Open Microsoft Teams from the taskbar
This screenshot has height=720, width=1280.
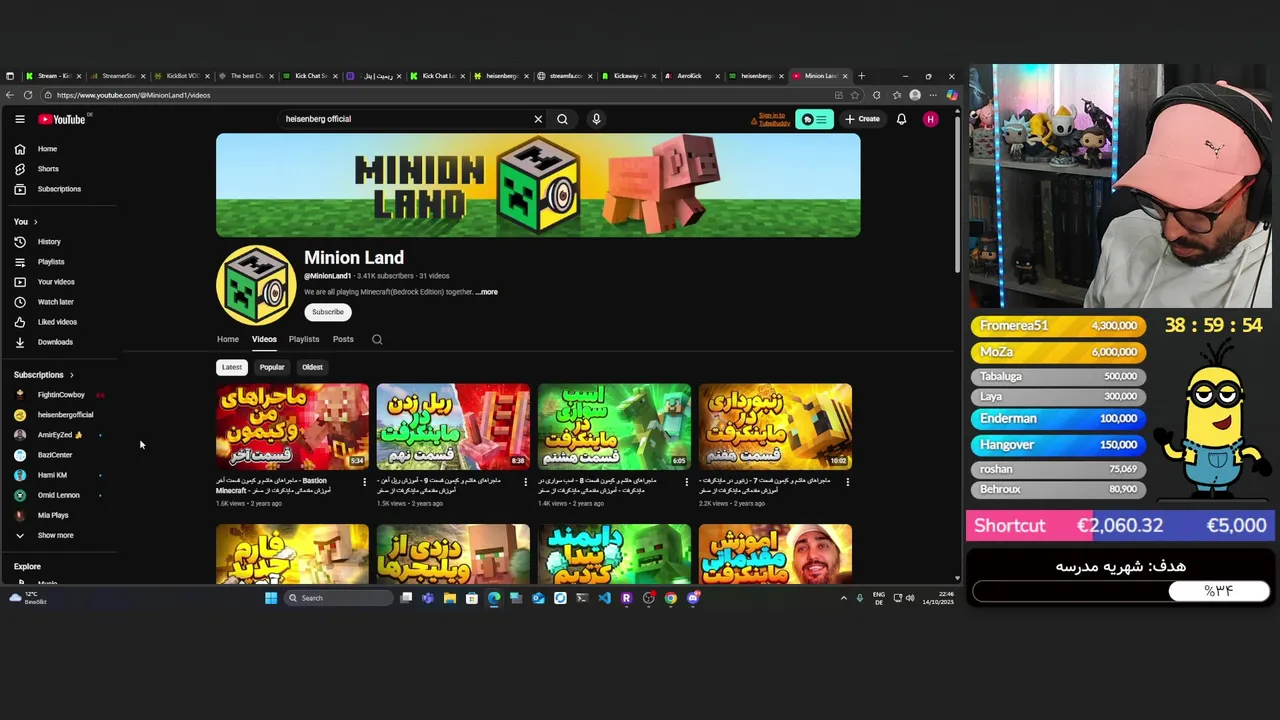[x=428, y=598]
